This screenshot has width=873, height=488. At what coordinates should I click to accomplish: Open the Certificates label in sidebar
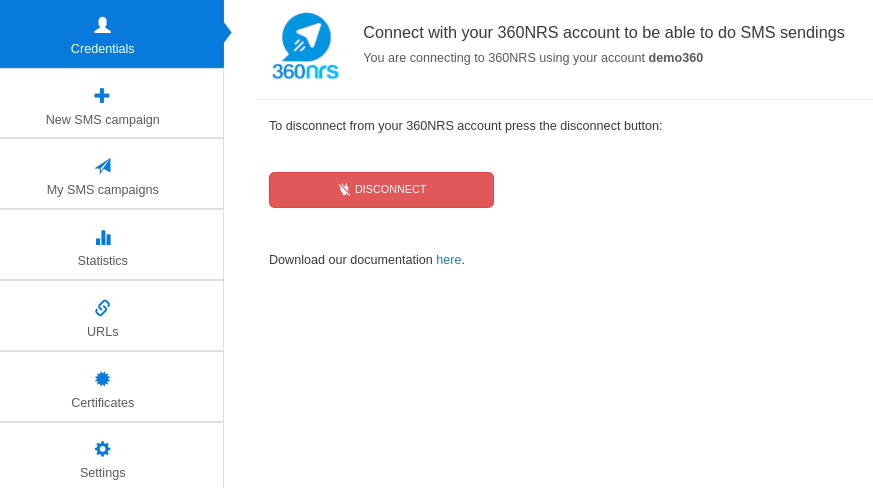pyautogui.click(x=102, y=403)
